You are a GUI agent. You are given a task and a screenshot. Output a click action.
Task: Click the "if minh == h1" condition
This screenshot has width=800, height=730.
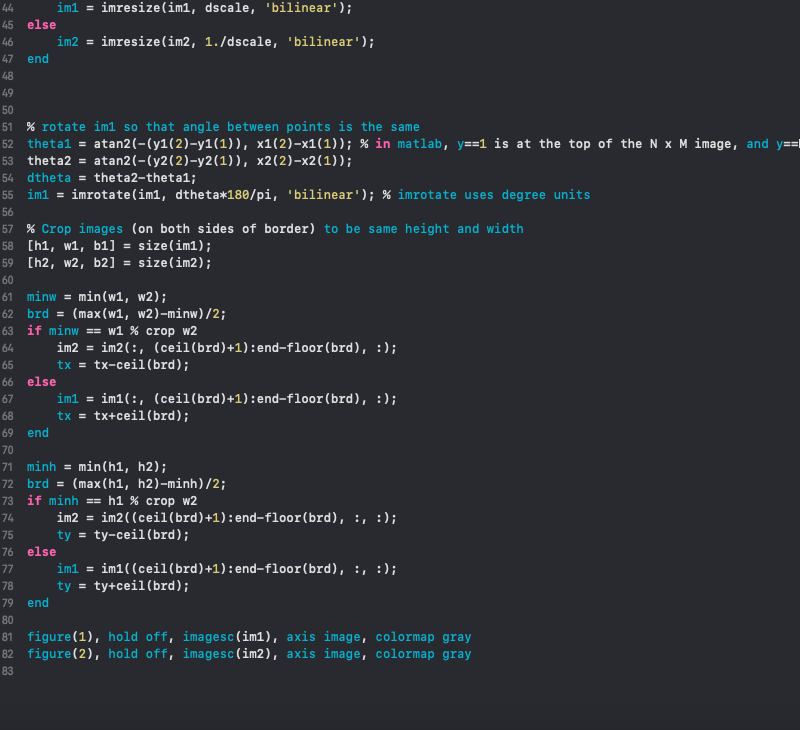[x=75, y=501]
